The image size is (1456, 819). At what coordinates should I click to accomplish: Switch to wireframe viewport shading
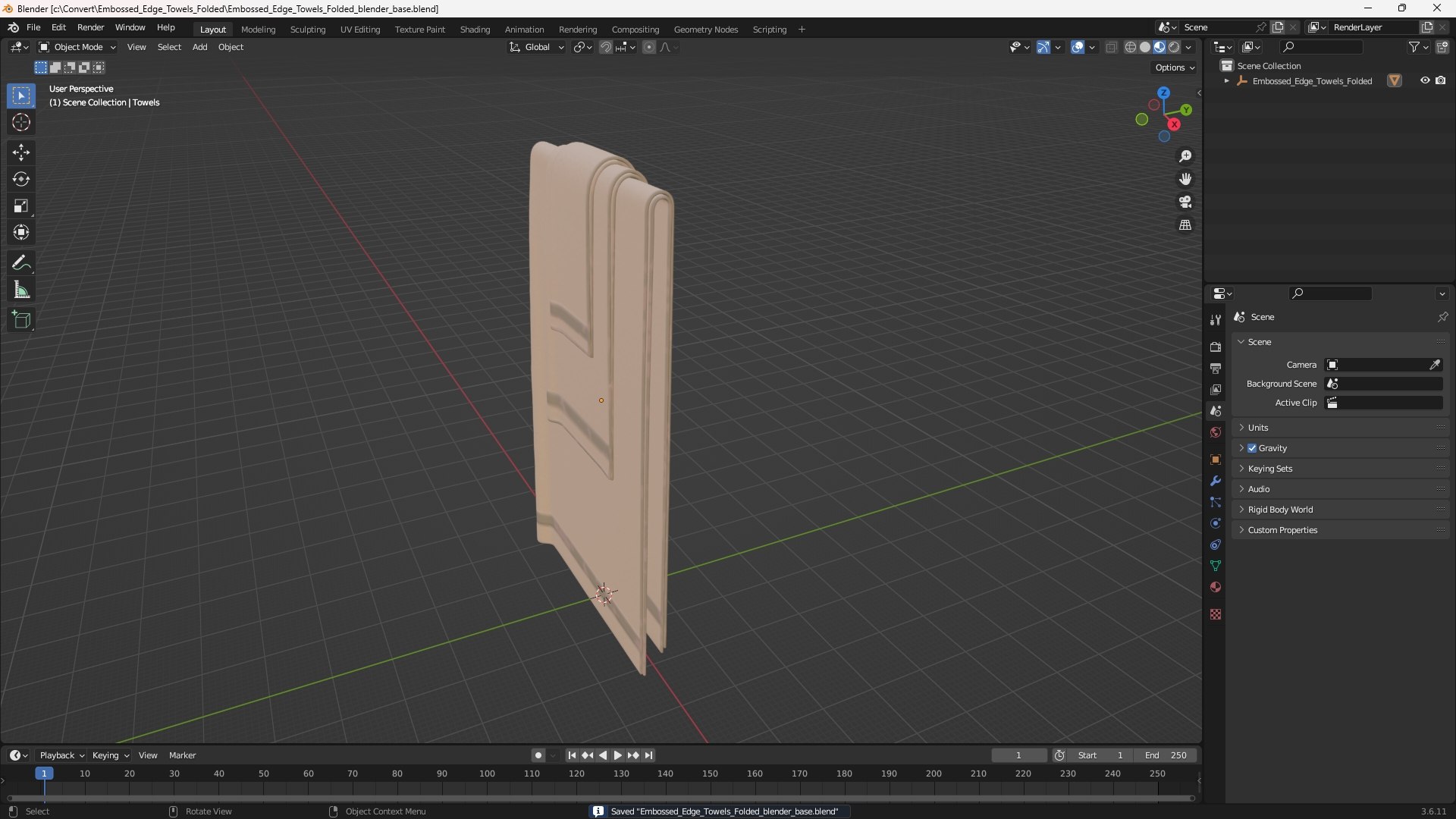[x=1131, y=47]
